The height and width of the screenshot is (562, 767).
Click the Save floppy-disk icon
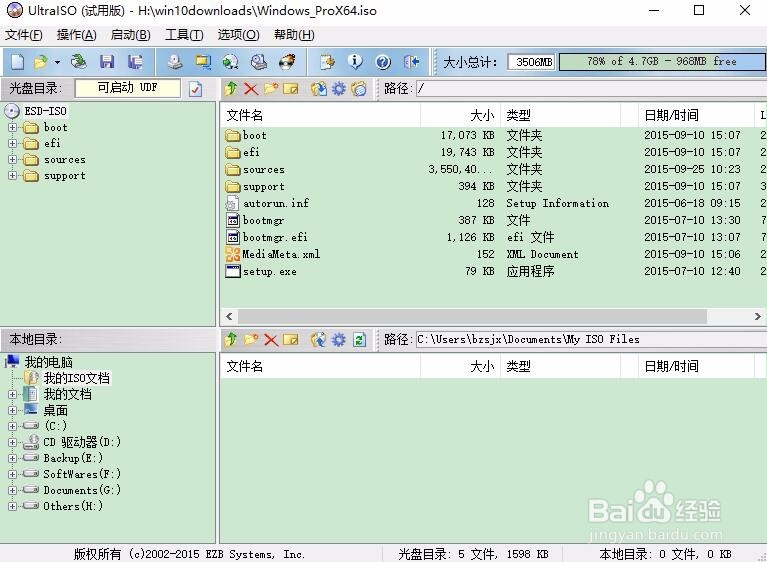pos(107,62)
